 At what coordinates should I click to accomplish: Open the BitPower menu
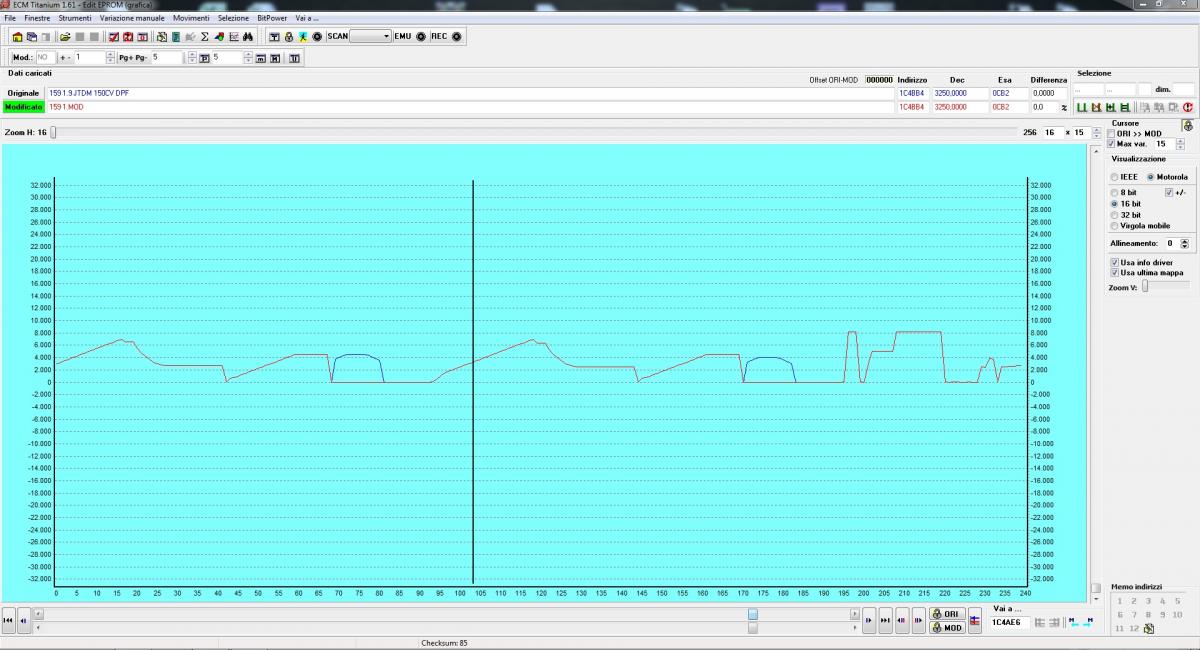(270, 18)
